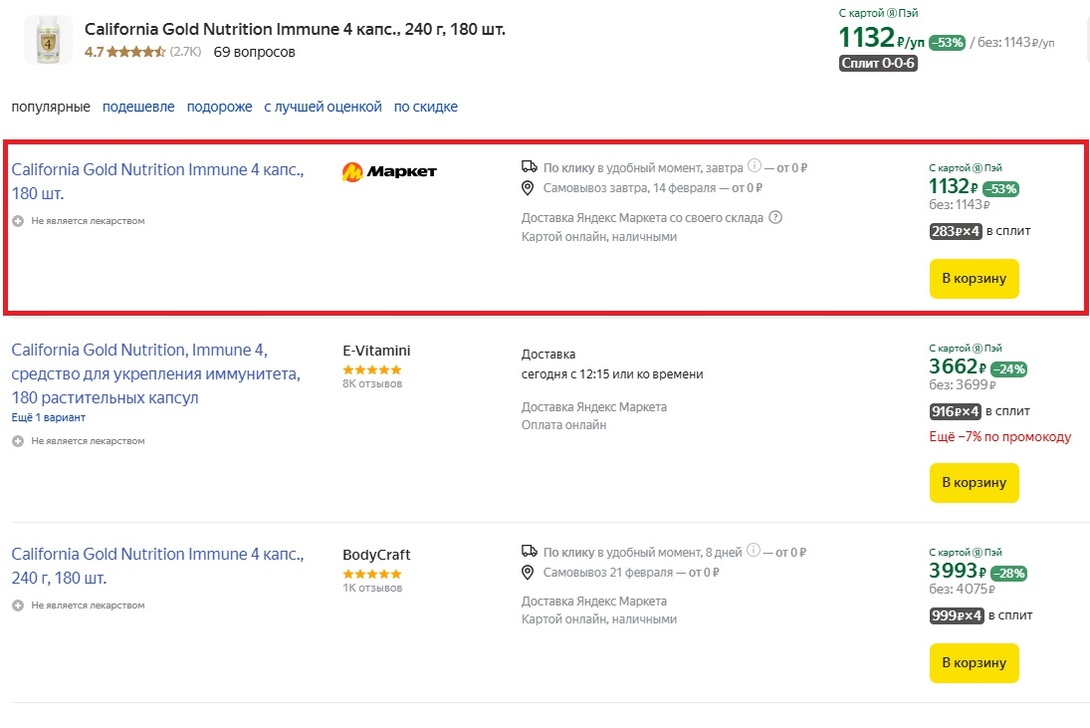Sort offers by 'подешевле'
This screenshot has width=1090, height=728.
138,107
